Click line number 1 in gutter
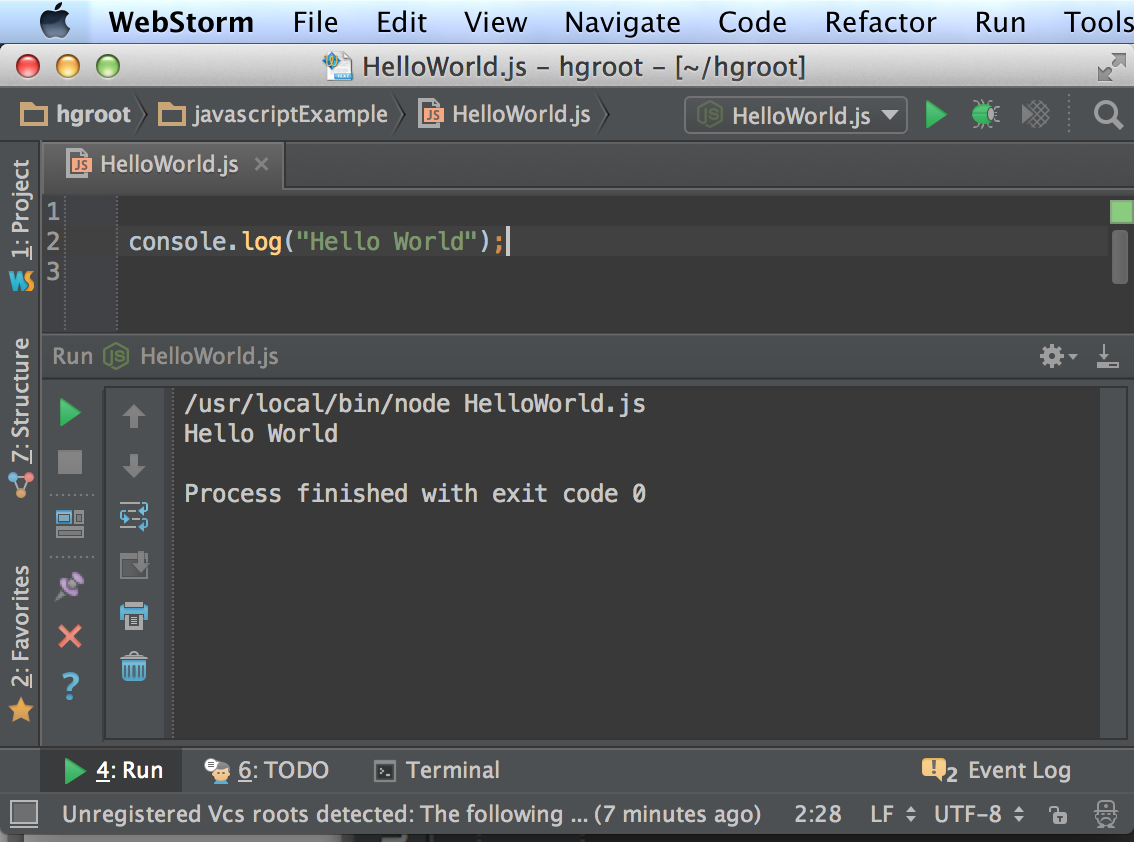 pyautogui.click(x=53, y=211)
